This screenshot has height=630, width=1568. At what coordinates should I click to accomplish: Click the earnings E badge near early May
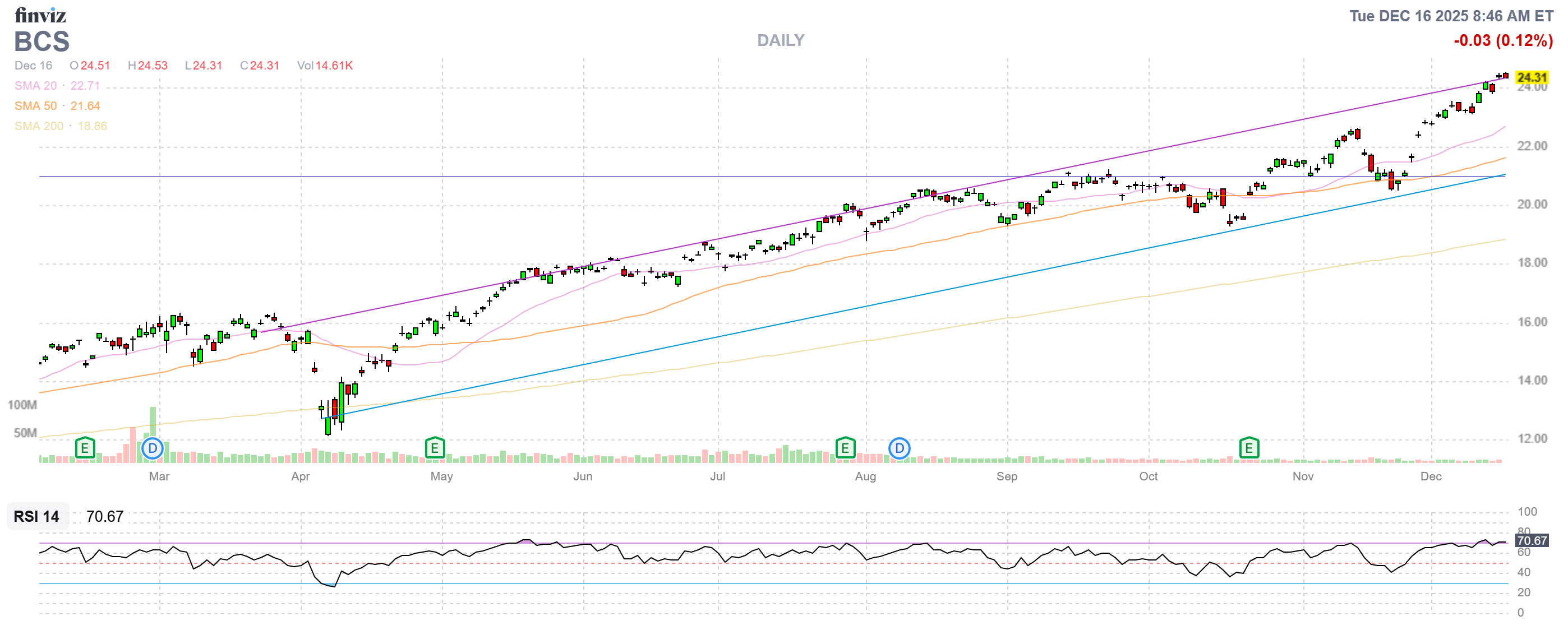click(x=435, y=448)
